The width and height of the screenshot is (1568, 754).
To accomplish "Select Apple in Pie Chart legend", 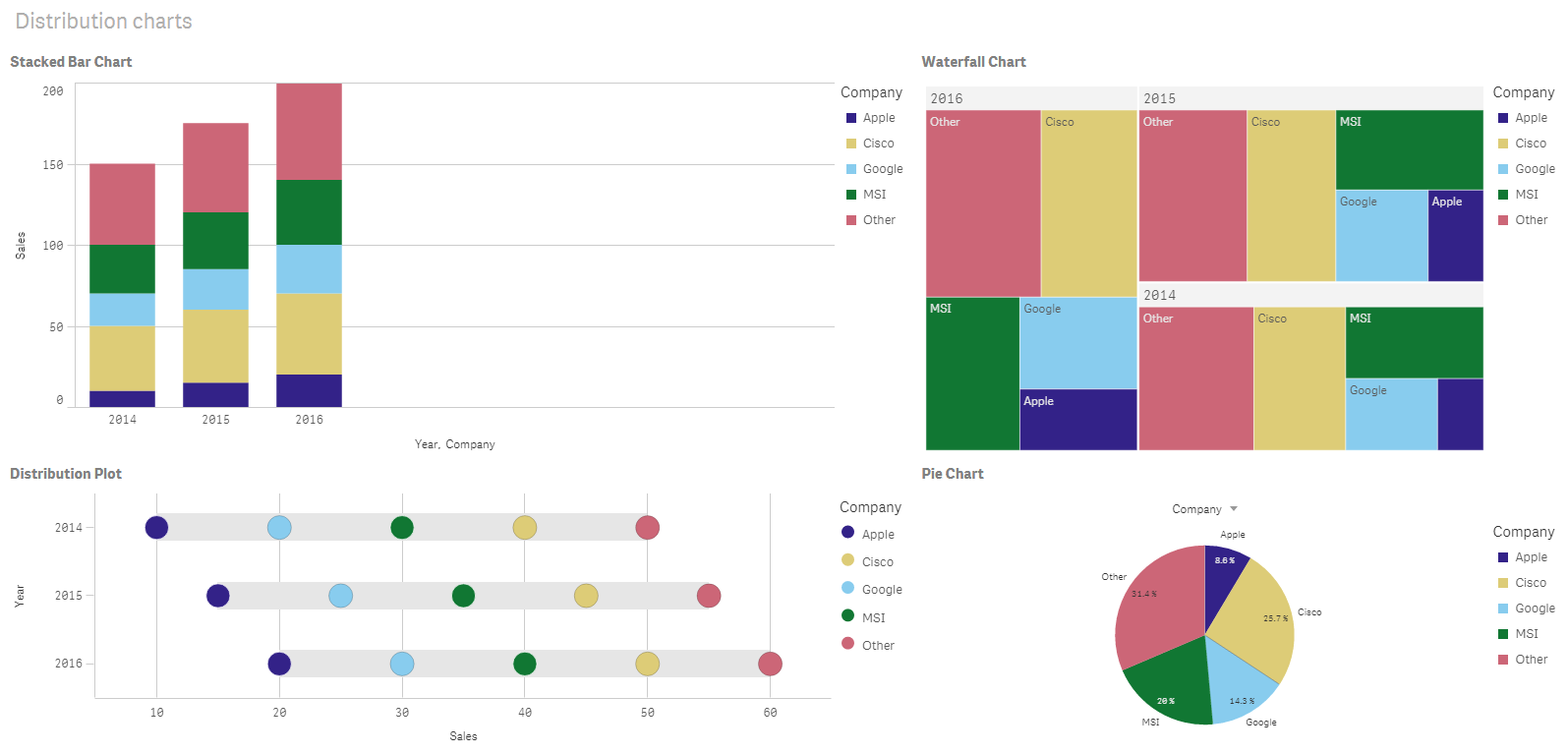I will tap(1523, 557).
